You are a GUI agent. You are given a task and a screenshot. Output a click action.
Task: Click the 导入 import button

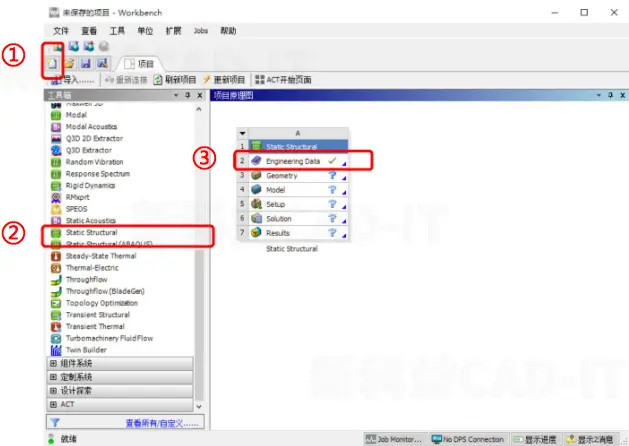[72, 80]
